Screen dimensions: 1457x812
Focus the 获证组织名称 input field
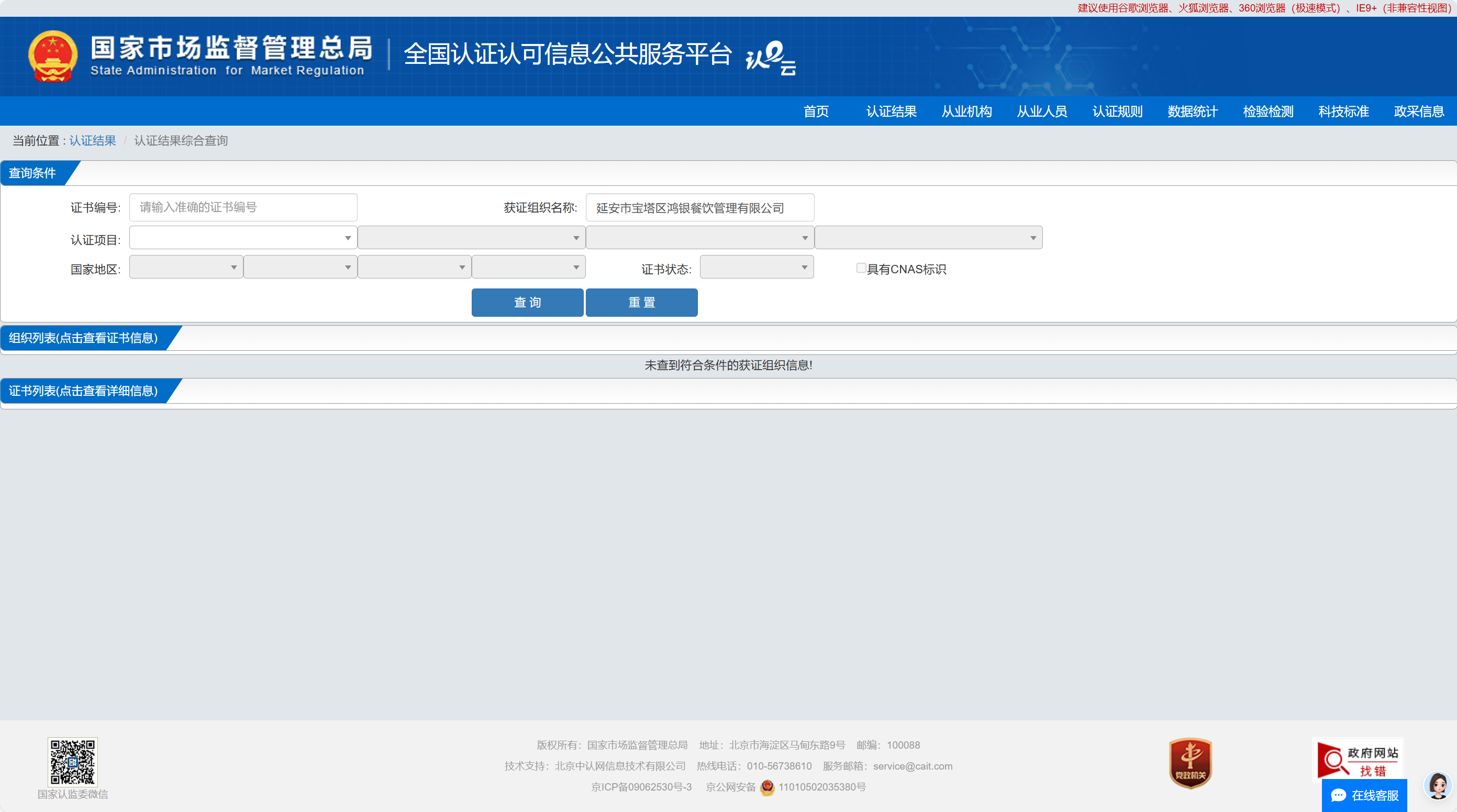click(699, 207)
